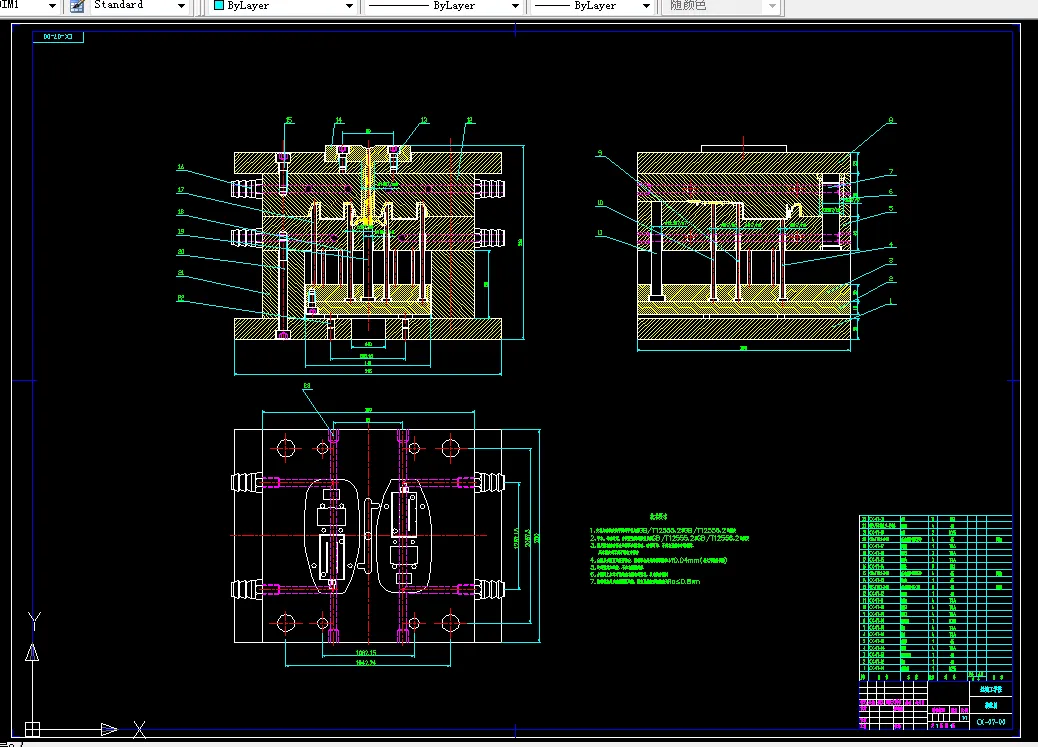This screenshot has width=1038, height=747.
Task: Click the 1062.15 dimension text
Action: coord(366,653)
